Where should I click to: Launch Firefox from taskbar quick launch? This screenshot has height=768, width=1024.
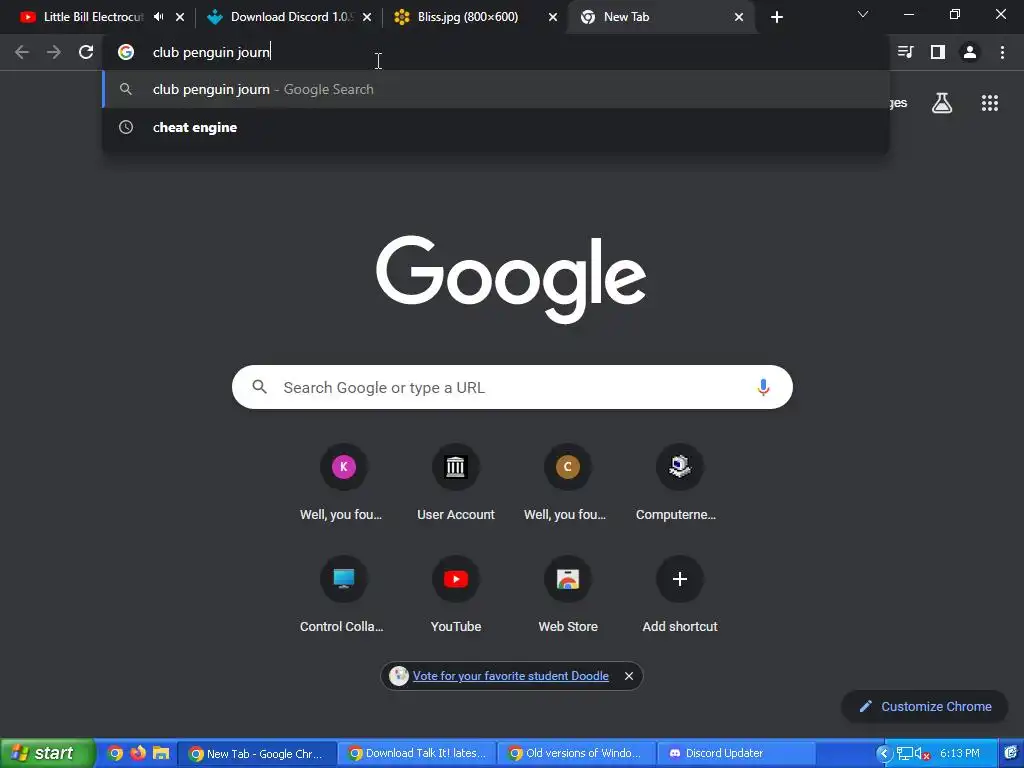point(138,753)
